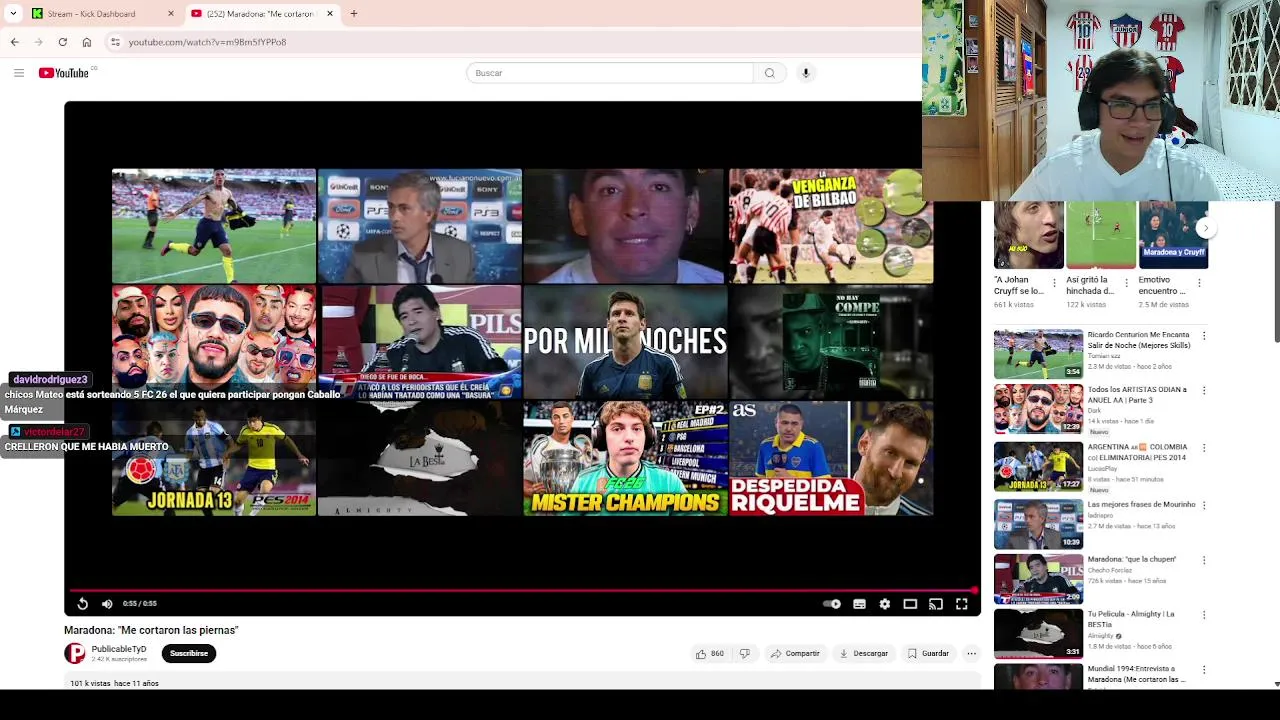Open options for Tu Pelicula Almighty video
This screenshot has width=1280, height=720.
pos(1204,615)
